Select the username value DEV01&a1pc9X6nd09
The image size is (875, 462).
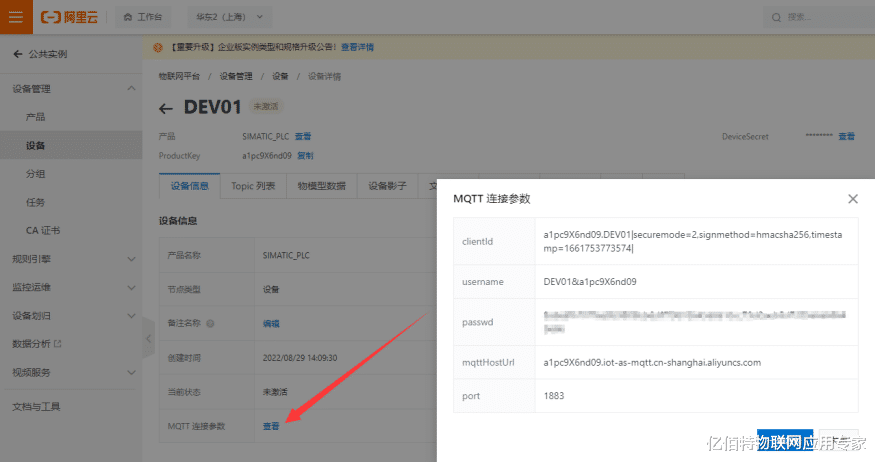click(590, 282)
